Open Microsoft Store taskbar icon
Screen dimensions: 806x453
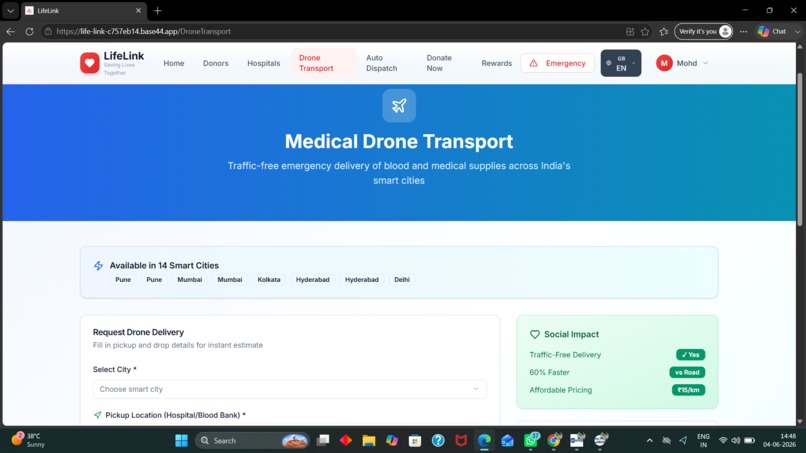point(415,441)
